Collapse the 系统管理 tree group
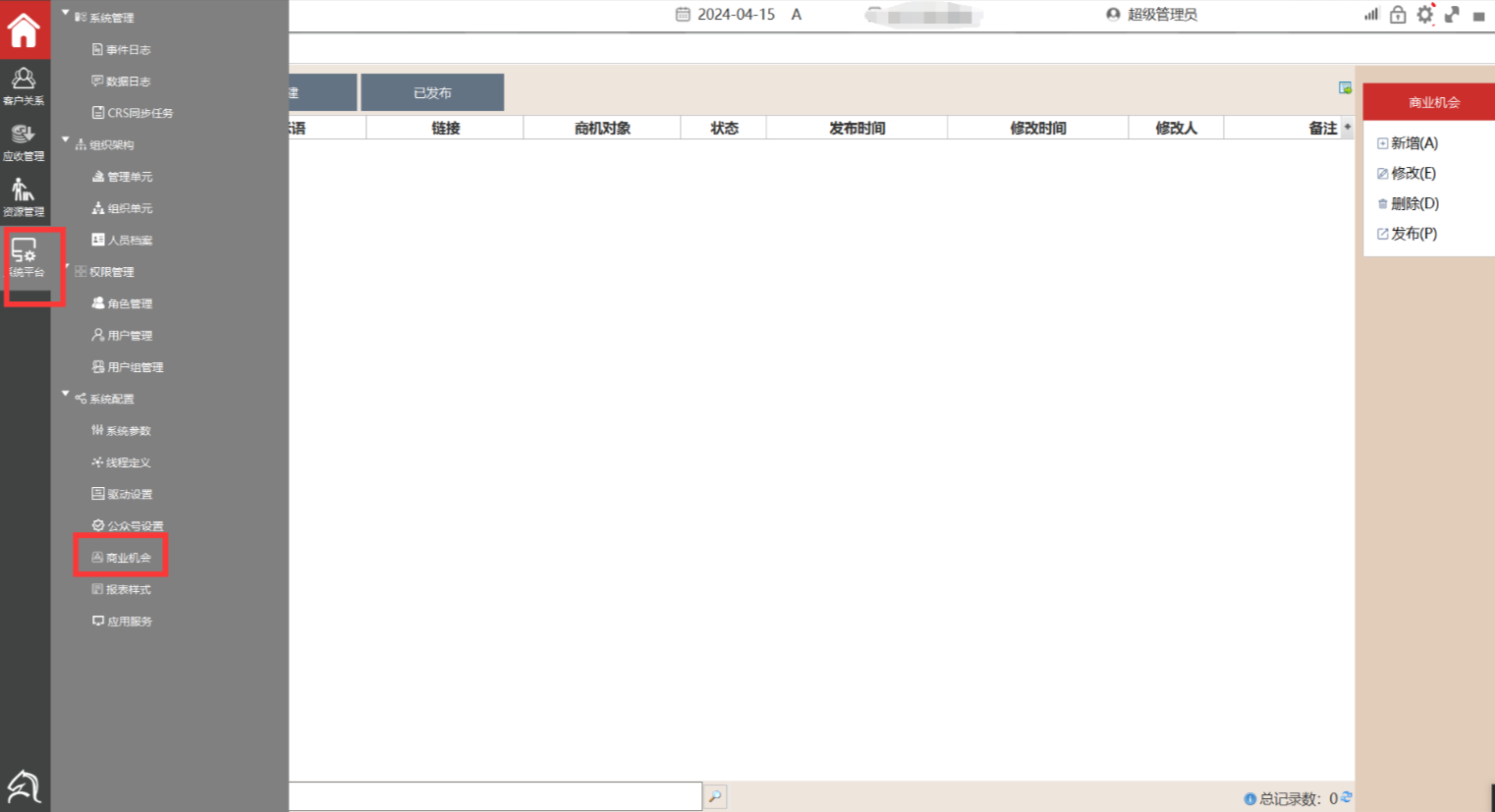 coord(66,14)
